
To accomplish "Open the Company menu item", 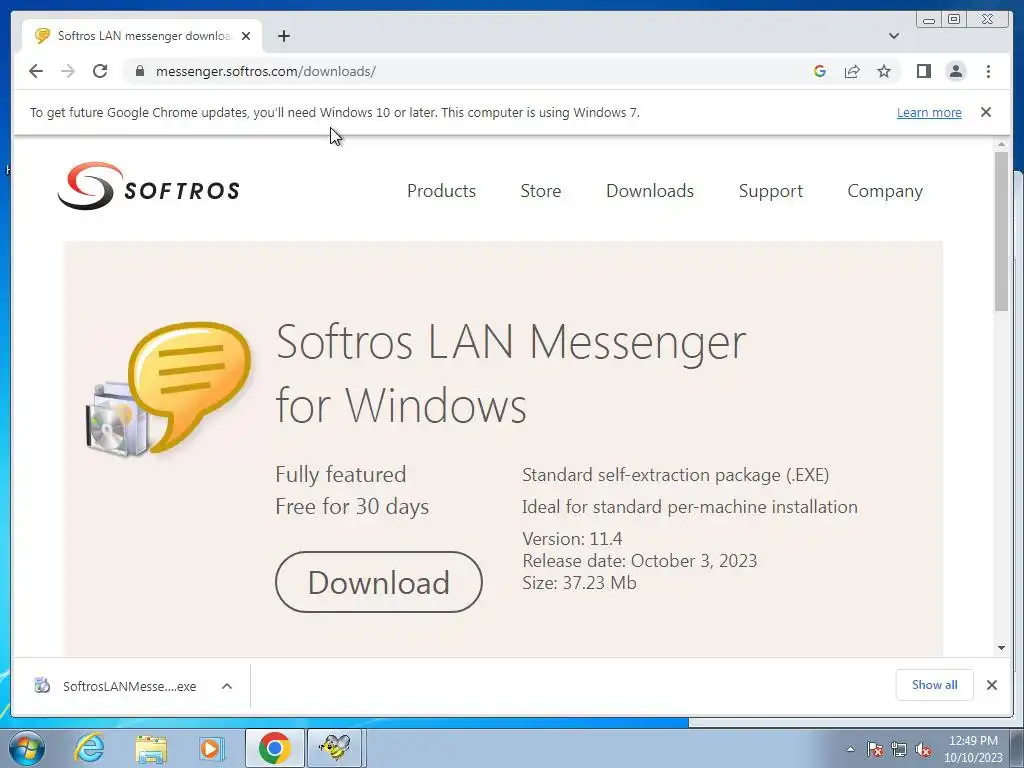I will pyautogui.click(x=885, y=191).
